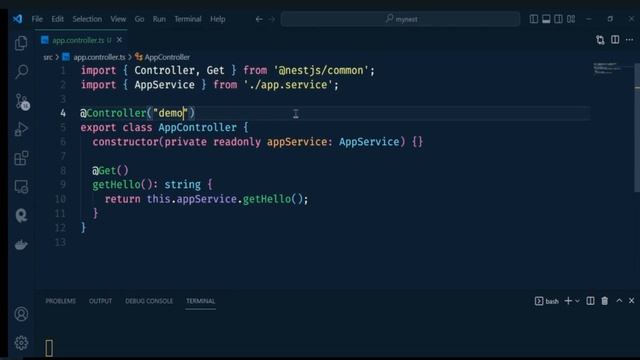The width and height of the screenshot is (640, 360).
Task: Close the bottom panel
Action: [631, 301]
